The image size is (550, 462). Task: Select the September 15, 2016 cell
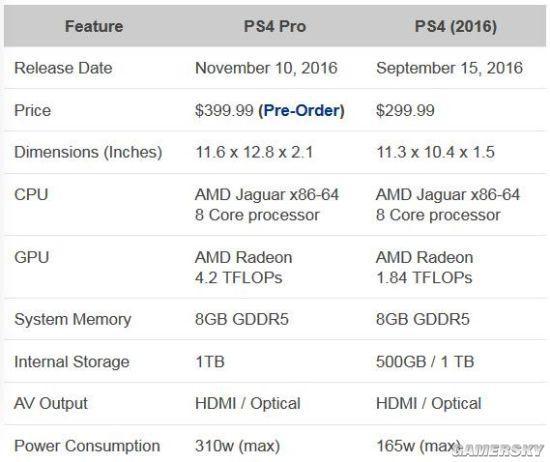coord(449,68)
